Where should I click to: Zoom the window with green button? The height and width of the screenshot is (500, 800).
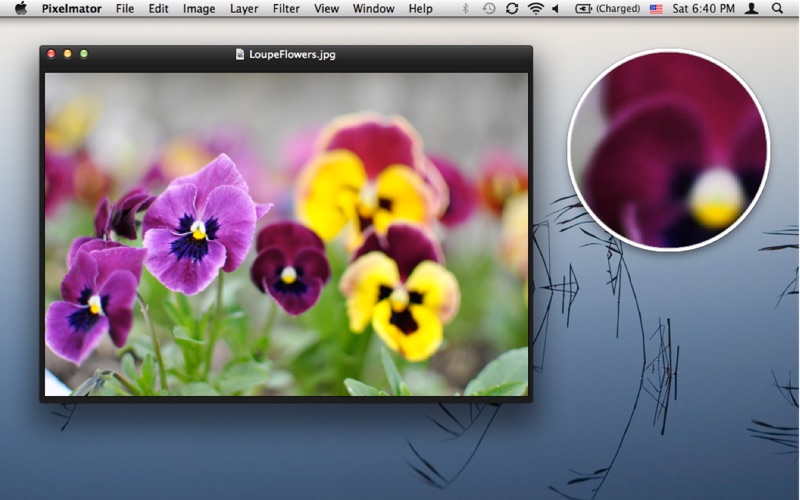84,54
